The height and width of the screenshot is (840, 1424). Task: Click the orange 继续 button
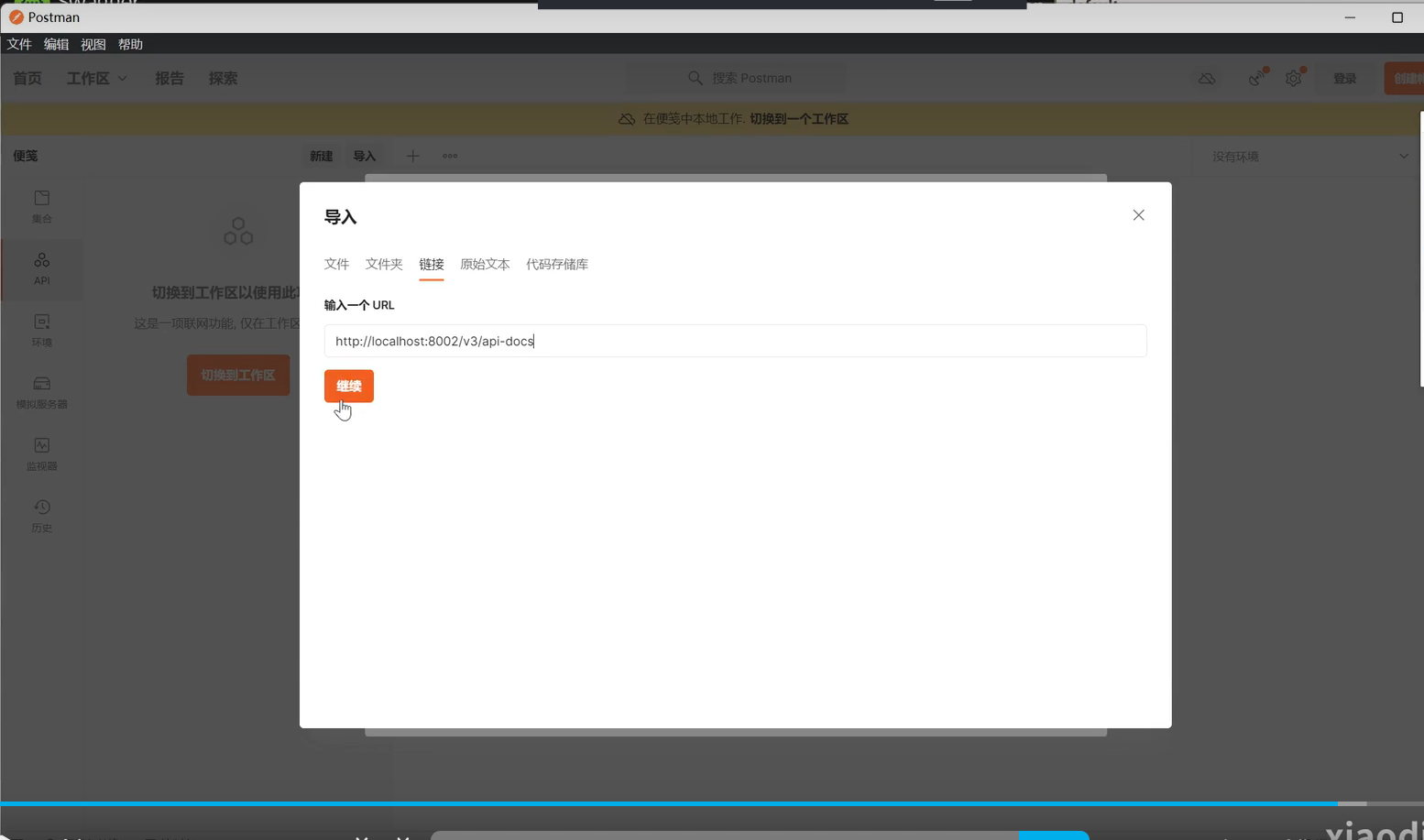click(348, 386)
